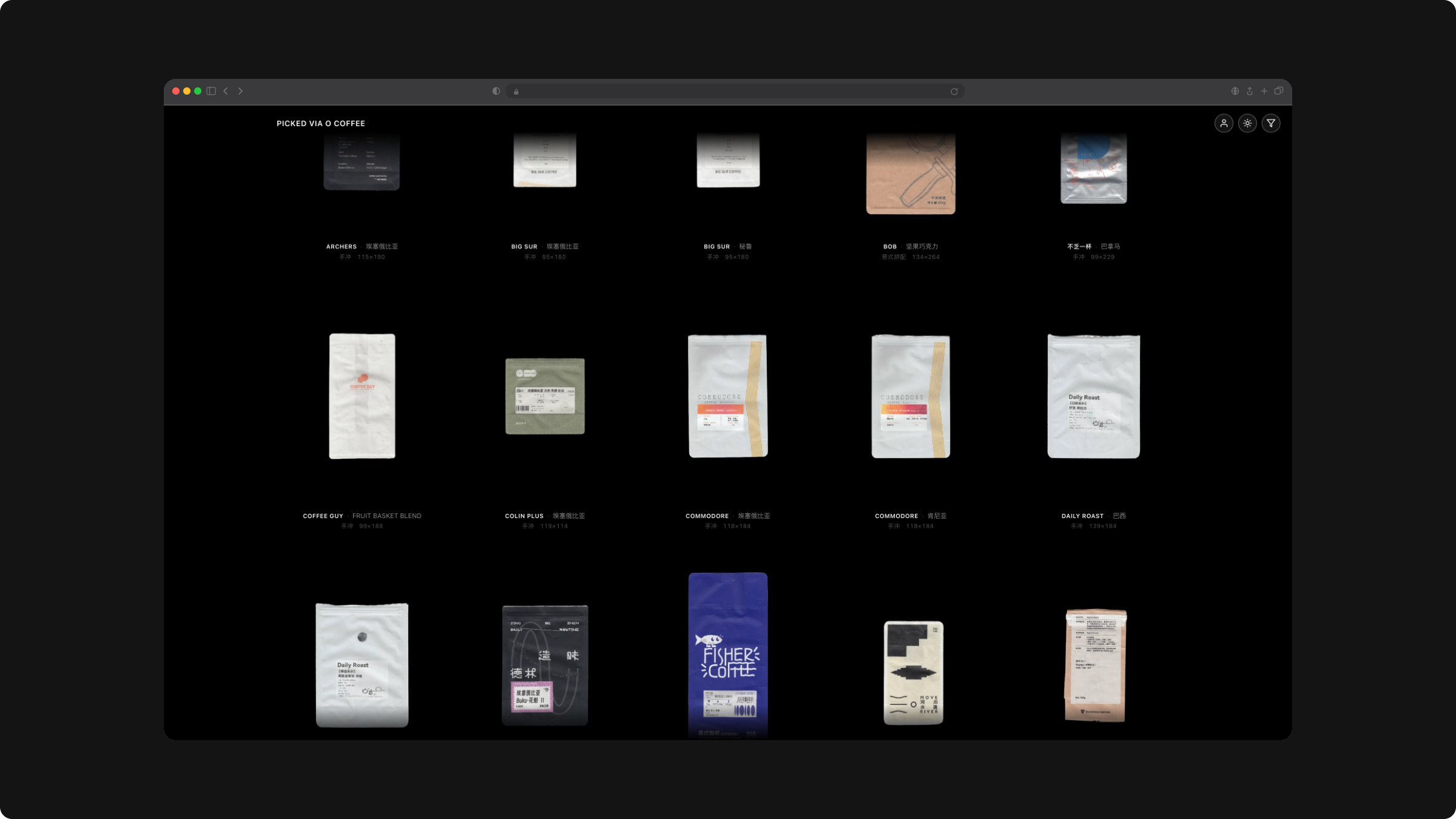This screenshot has height=819, width=1456.
Task: Click the '不乏一杯 · 巴拿马' caption
Action: click(1094, 246)
